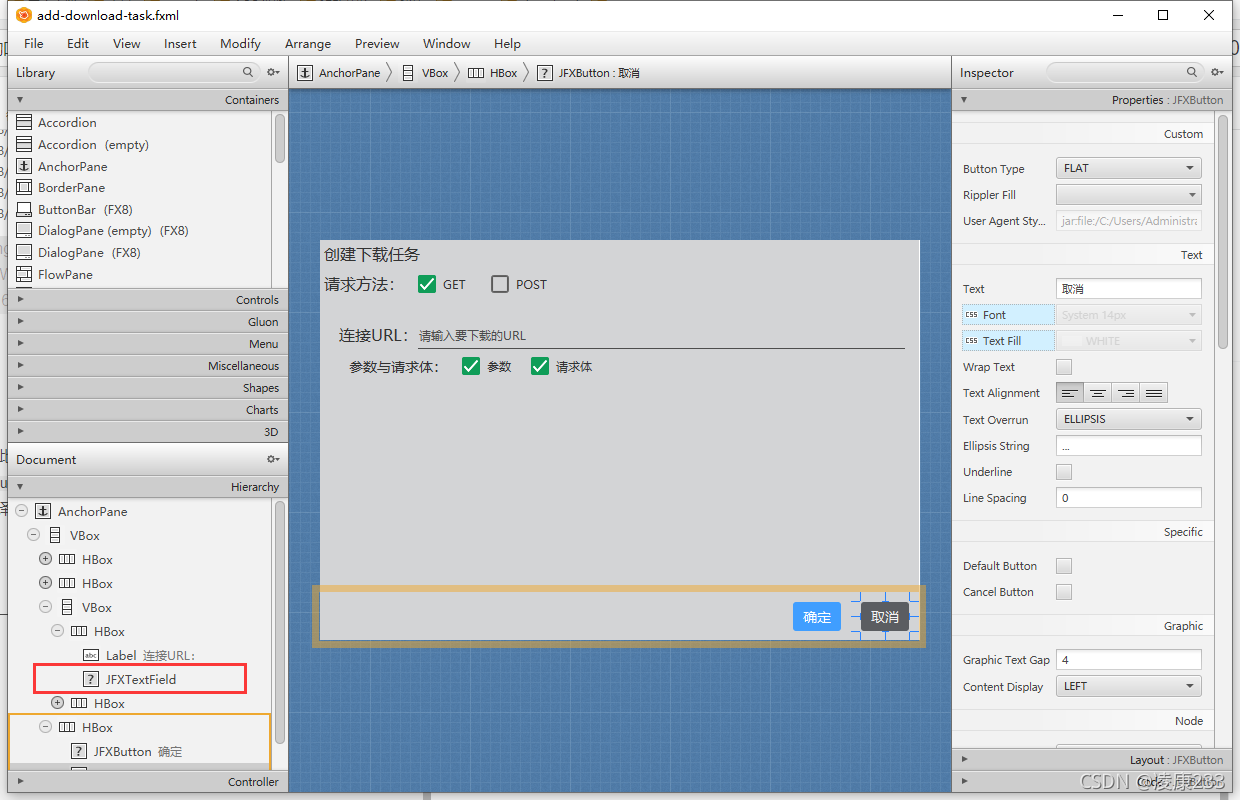Click the 取消 button in the canvas
1240x800 pixels.
point(885,617)
